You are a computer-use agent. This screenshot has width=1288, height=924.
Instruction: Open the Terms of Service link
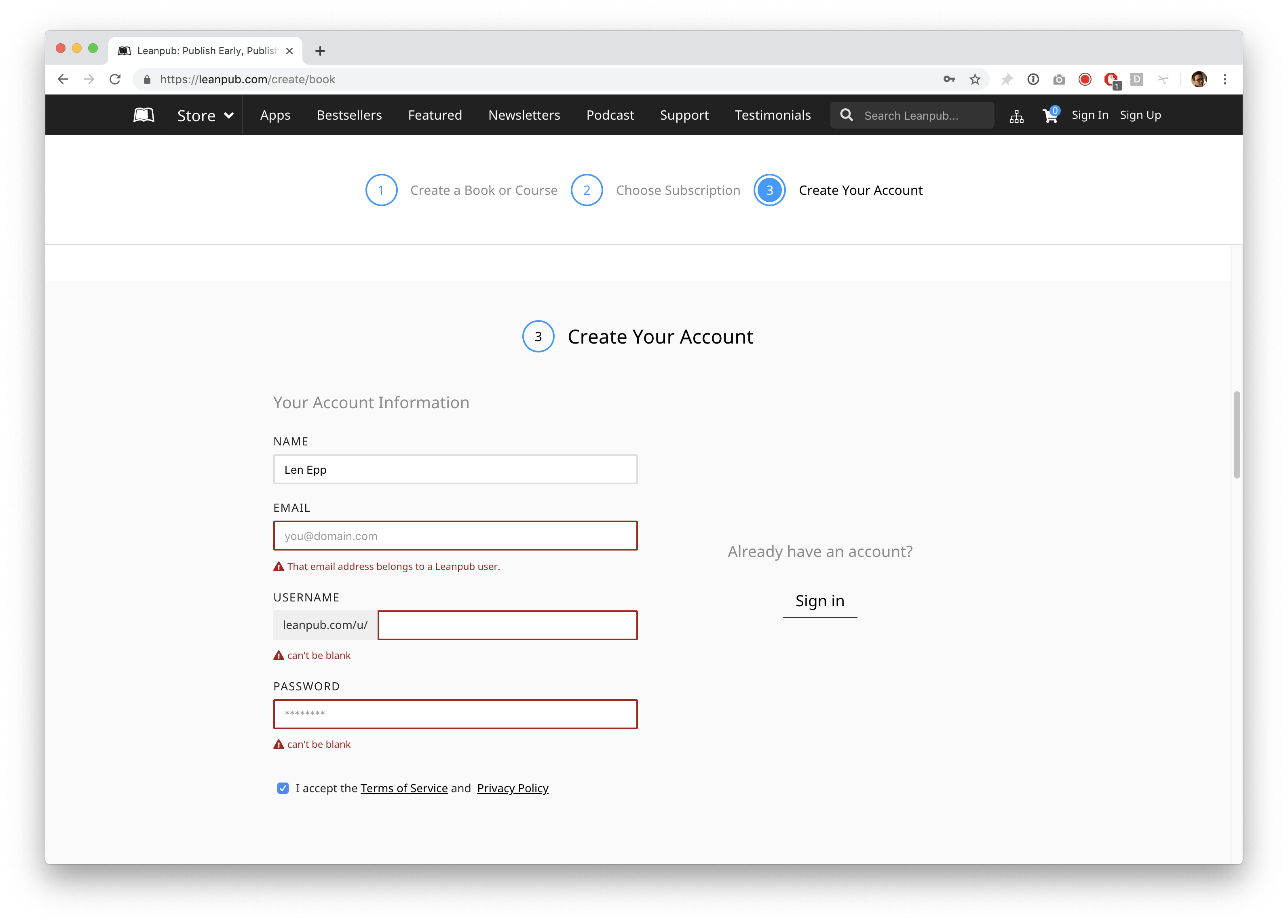(404, 788)
